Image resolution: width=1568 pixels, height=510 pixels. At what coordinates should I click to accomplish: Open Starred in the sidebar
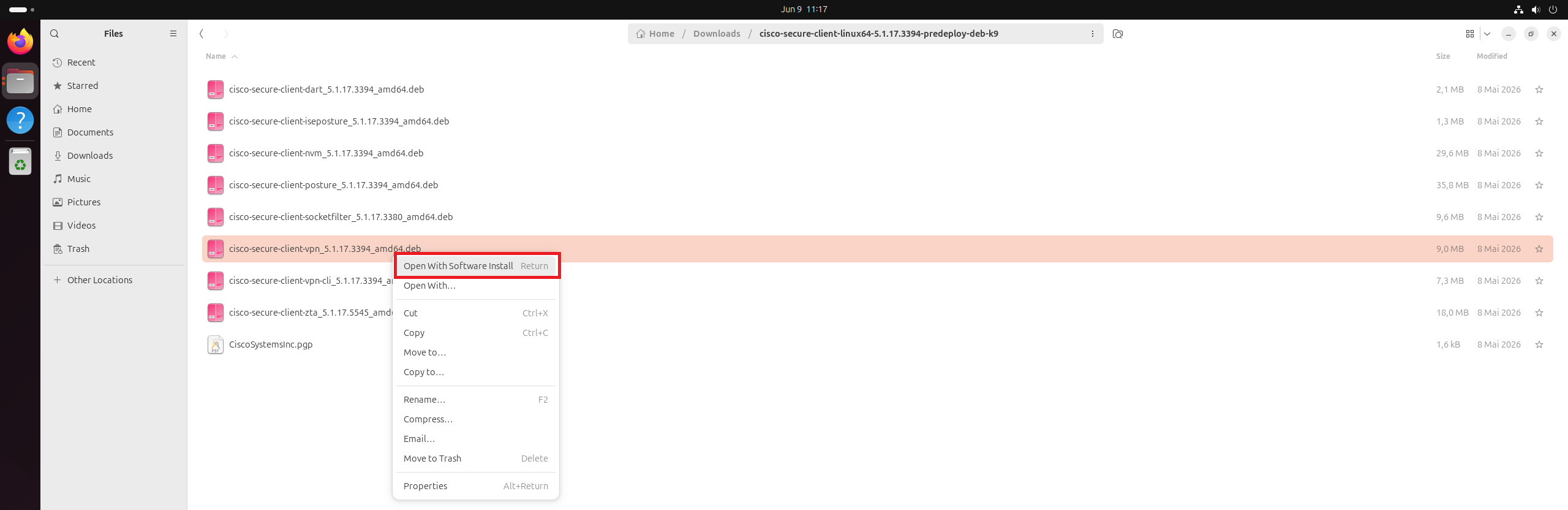click(x=114, y=86)
